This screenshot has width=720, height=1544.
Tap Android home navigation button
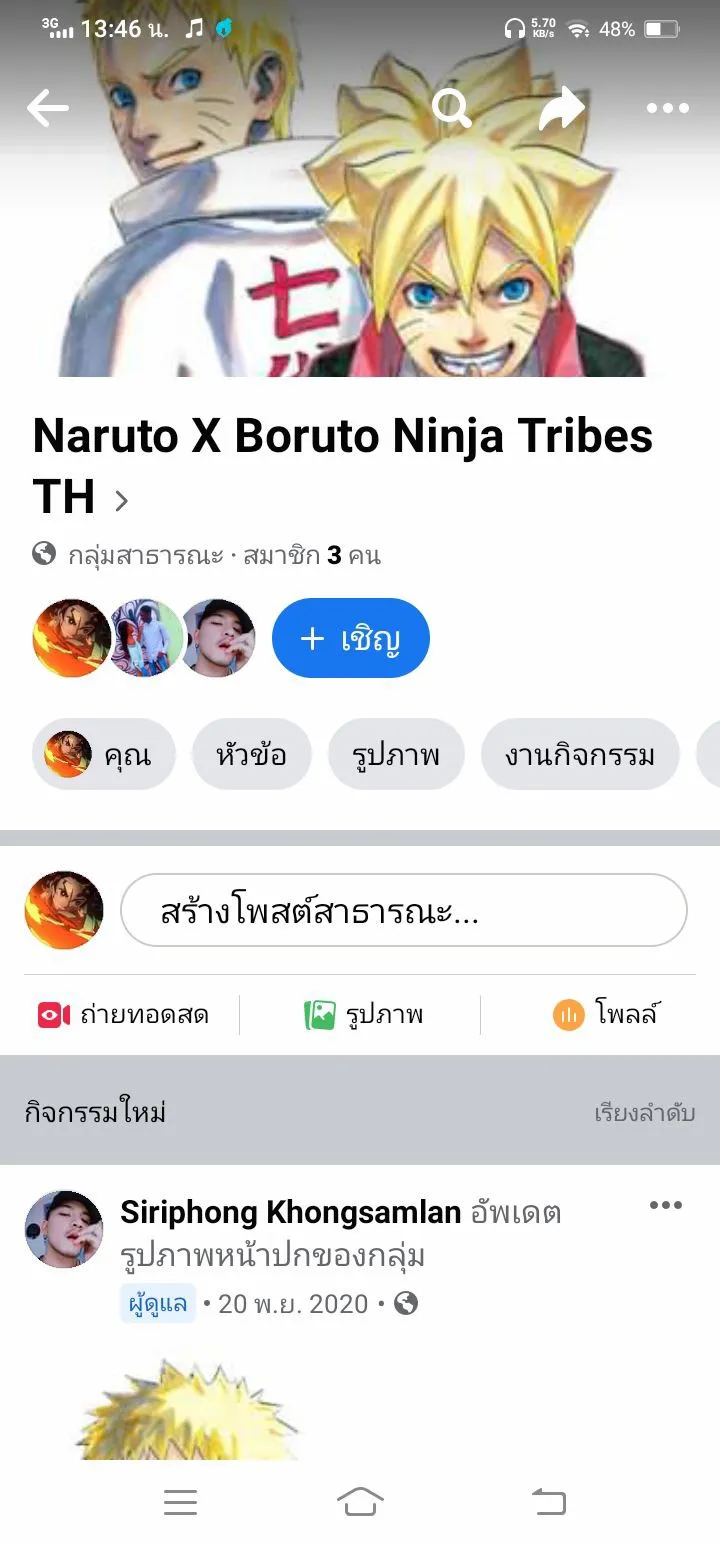360,1501
